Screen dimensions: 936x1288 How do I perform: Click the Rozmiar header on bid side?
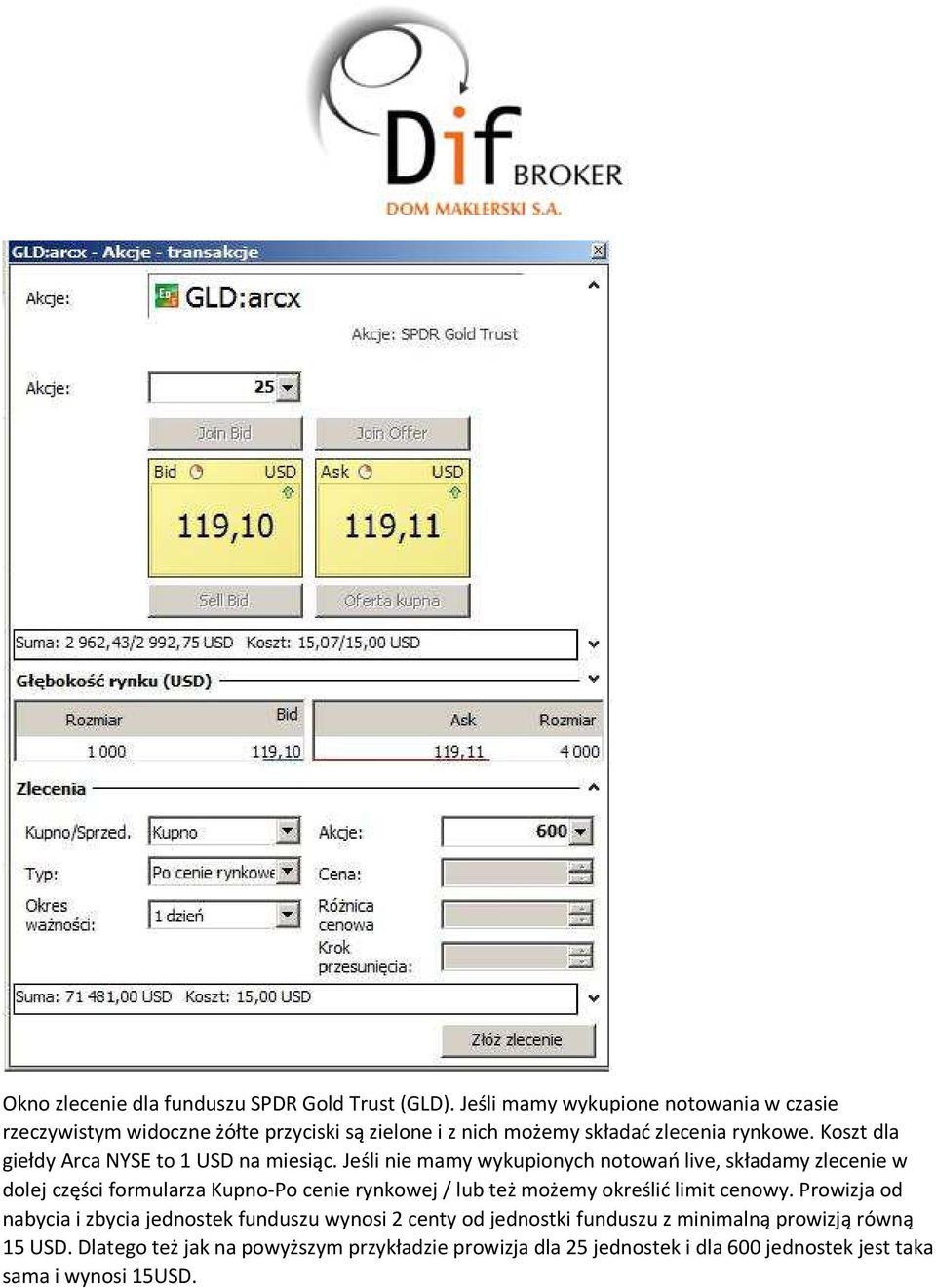pyautogui.click(x=94, y=721)
